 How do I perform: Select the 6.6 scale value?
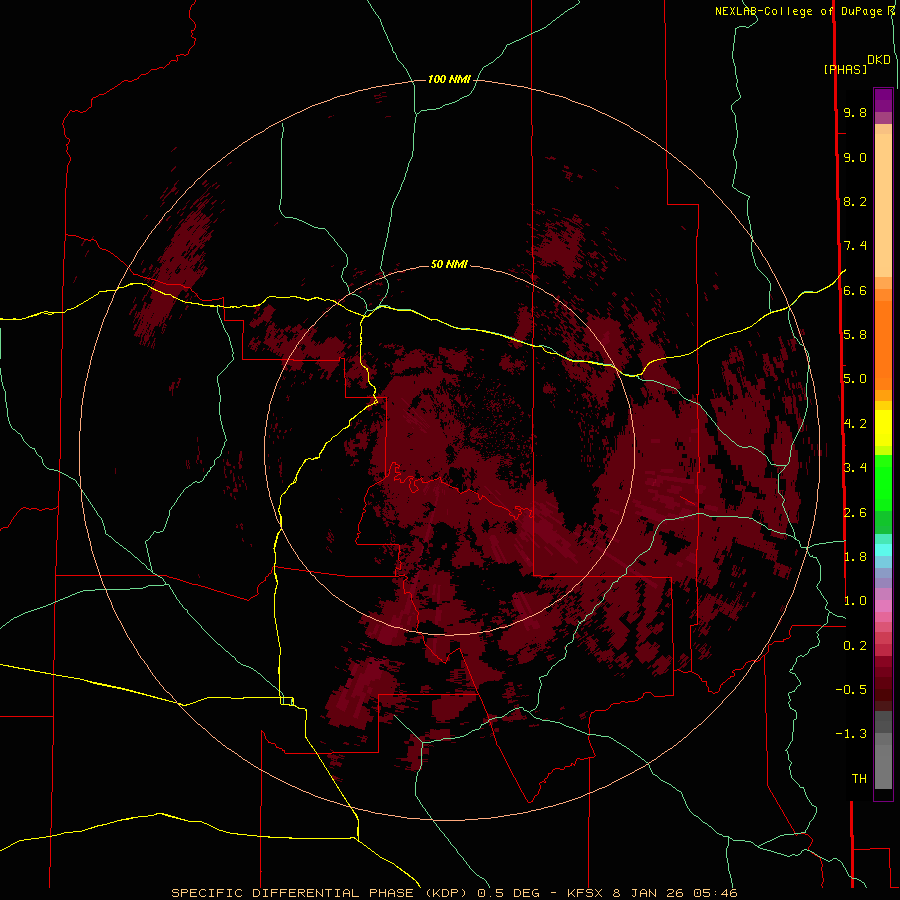[855, 290]
